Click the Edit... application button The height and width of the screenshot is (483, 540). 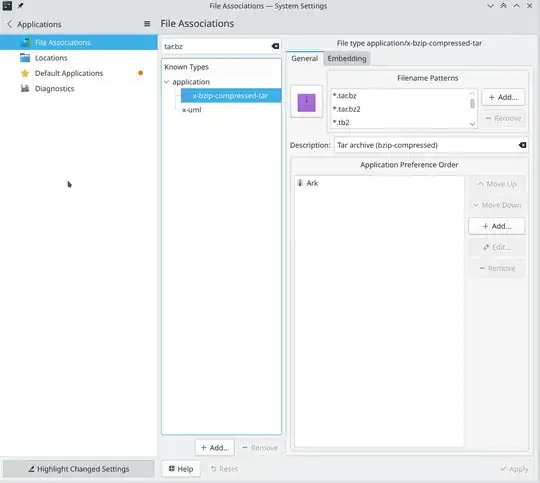[497, 247]
